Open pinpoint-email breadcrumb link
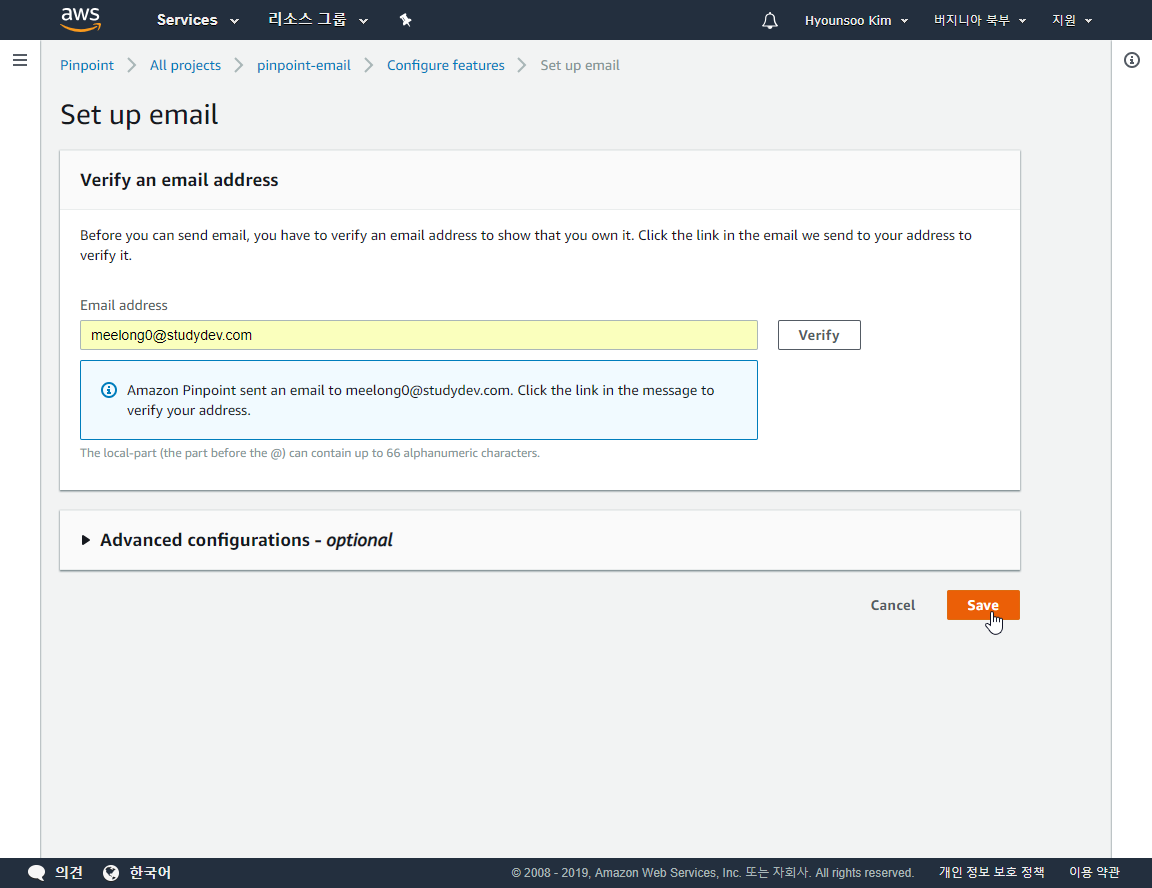The width and height of the screenshot is (1152, 888). [303, 65]
